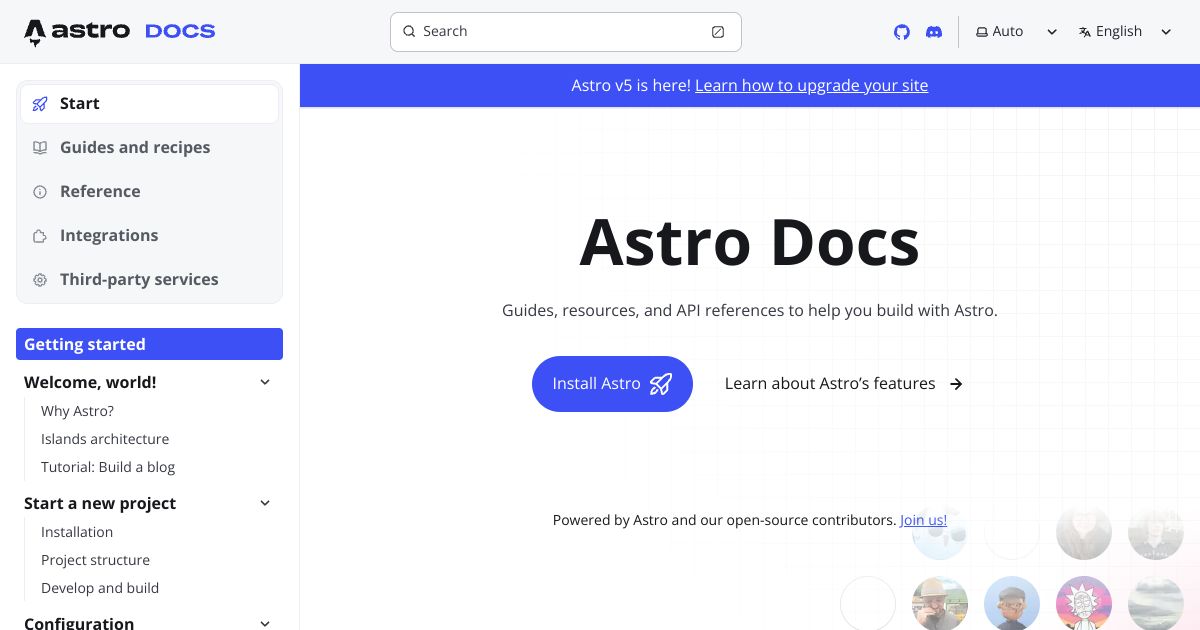Viewport: 1200px width, 630px height.
Task: Click the DOCS text in the header
Action: pos(180,32)
